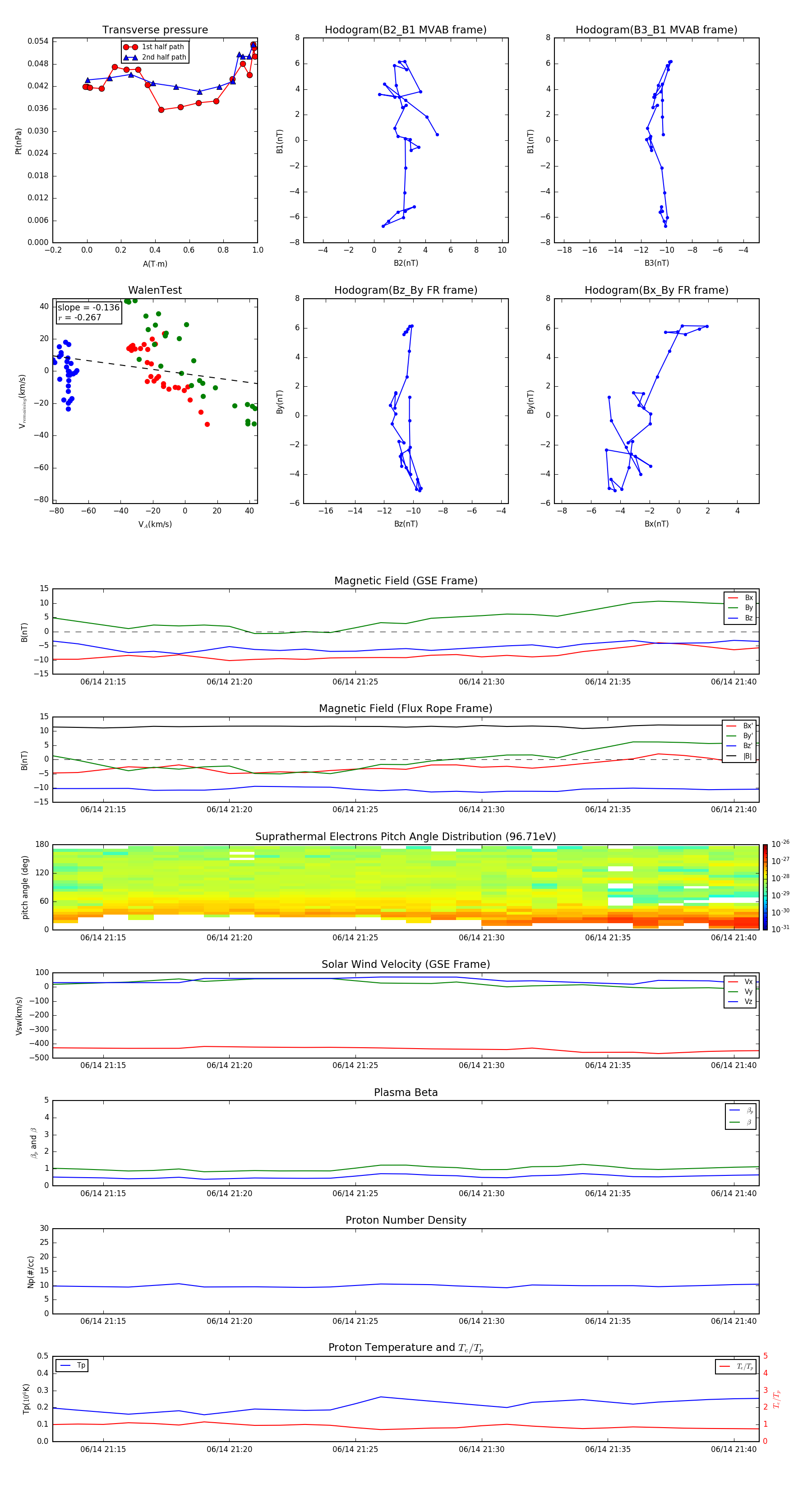Select the Vz legend entry in velocity plot
The width and height of the screenshot is (812, 1489).
pyautogui.click(x=740, y=1002)
